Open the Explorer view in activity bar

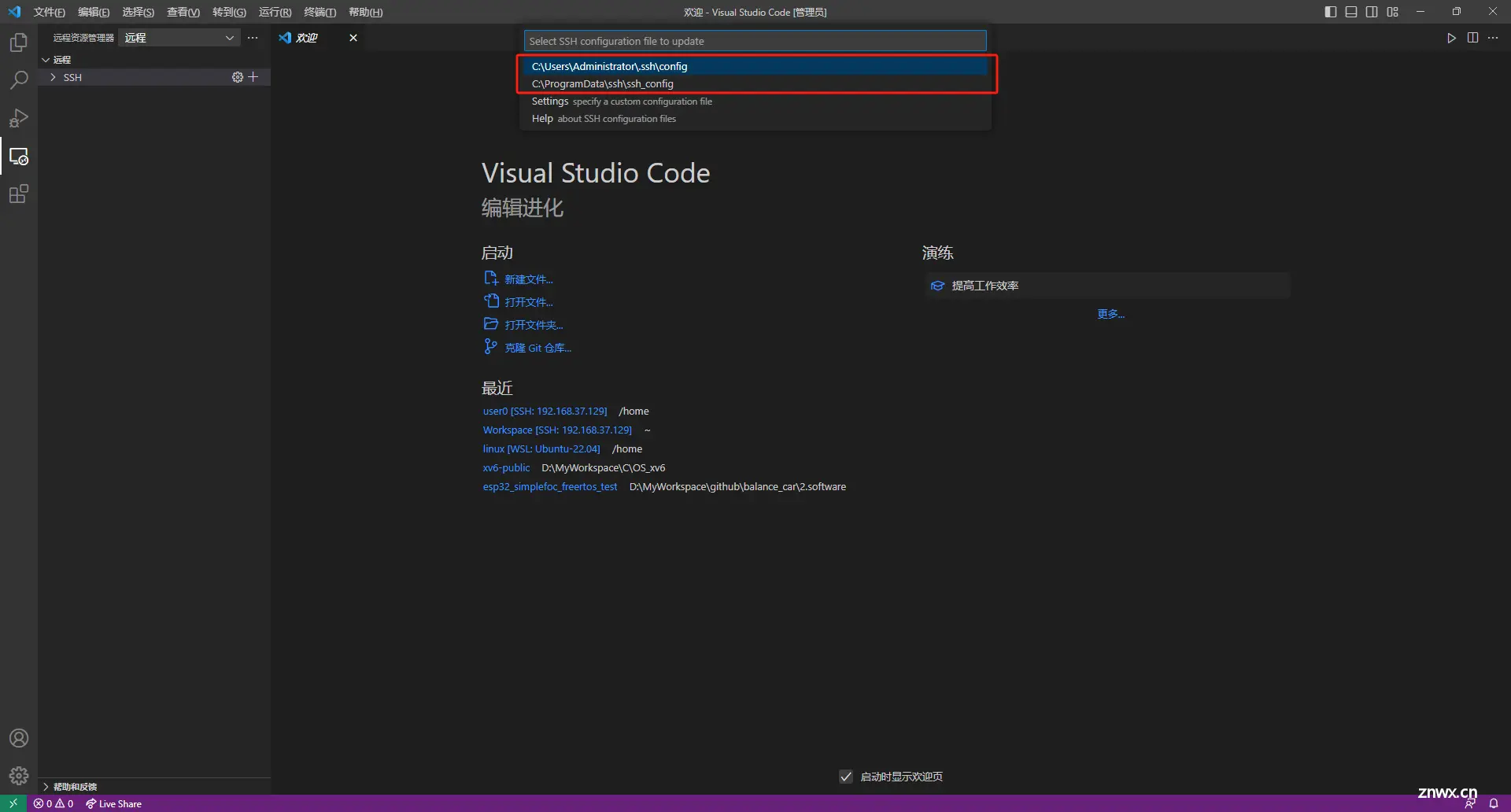click(x=19, y=42)
